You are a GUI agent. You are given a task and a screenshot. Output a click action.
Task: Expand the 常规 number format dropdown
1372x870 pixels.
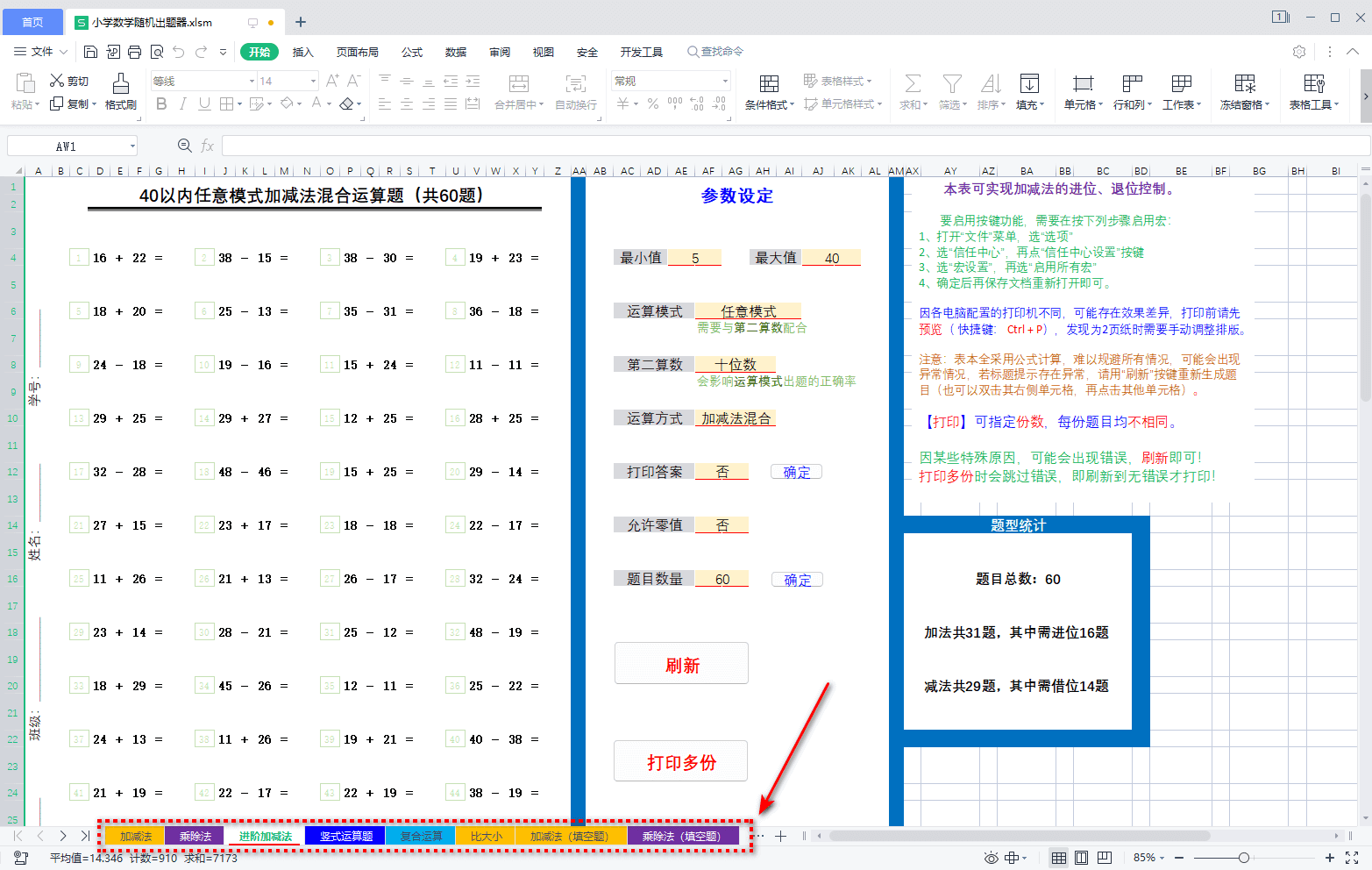724,80
